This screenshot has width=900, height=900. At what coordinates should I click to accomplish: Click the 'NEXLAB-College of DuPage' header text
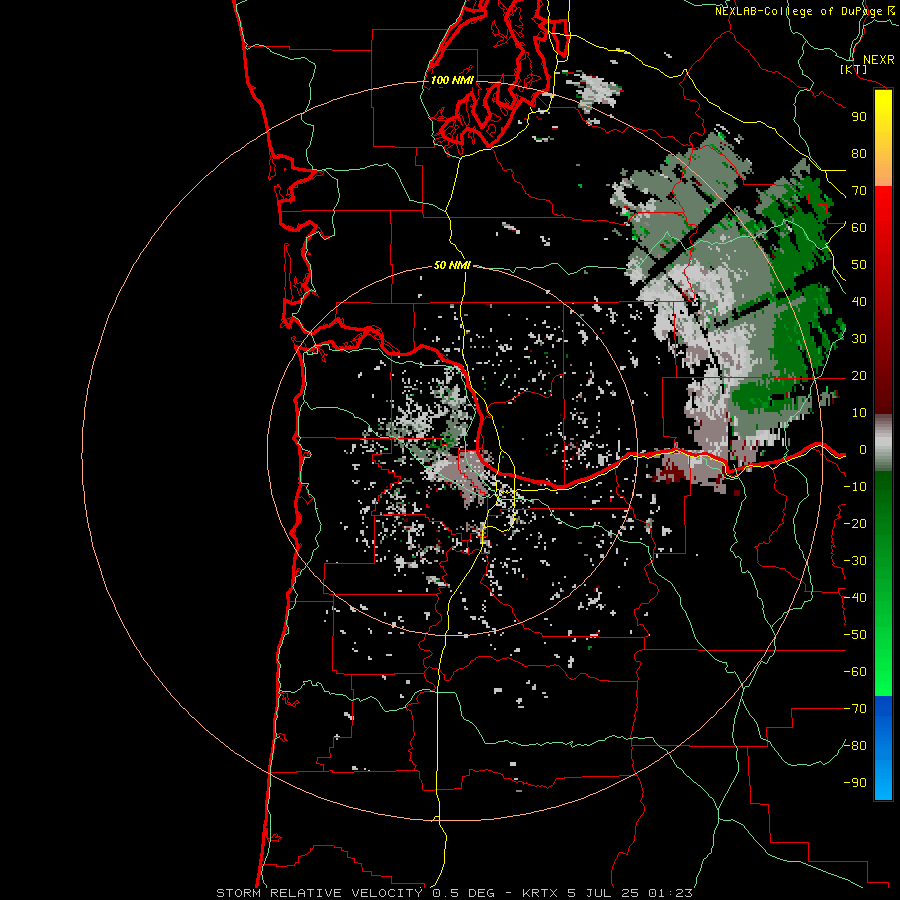click(798, 11)
